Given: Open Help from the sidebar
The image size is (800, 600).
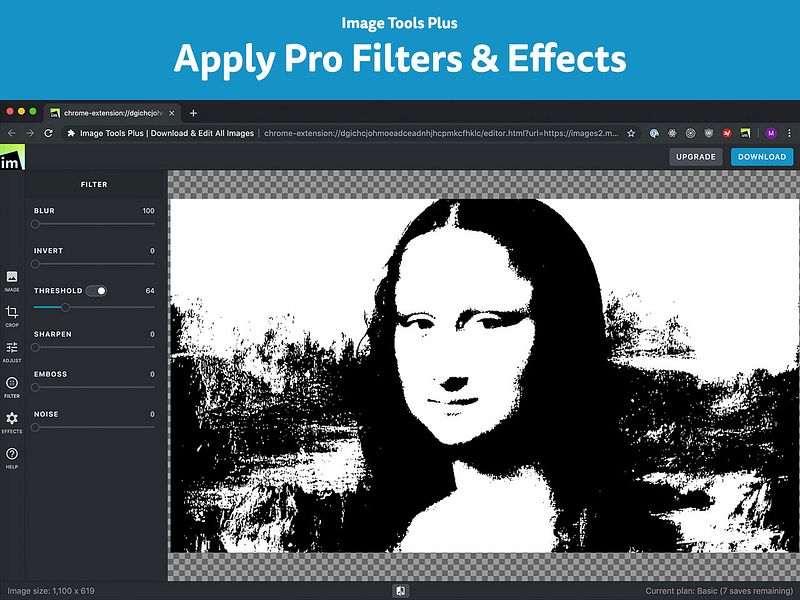Looking at the screenshot, I should click(x=12, y=458).
